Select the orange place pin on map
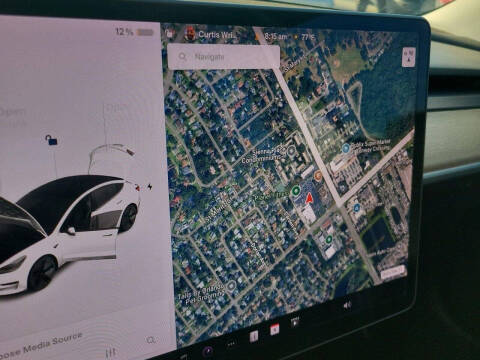Screen dimensions: 480x360 tap(318, 175)
